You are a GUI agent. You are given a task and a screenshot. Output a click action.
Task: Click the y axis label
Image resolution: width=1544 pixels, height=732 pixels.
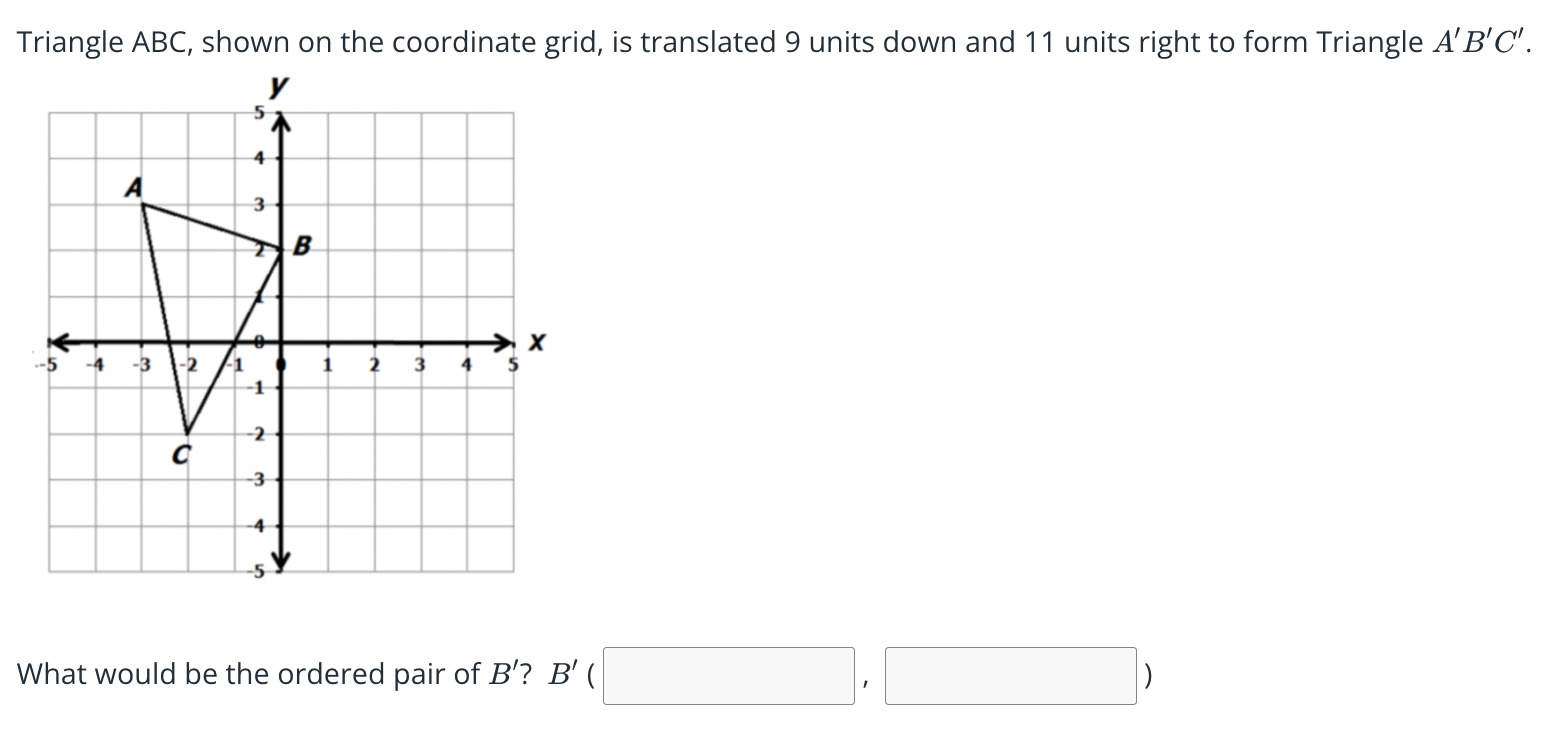pyautogui.click(x=280, y=88)
